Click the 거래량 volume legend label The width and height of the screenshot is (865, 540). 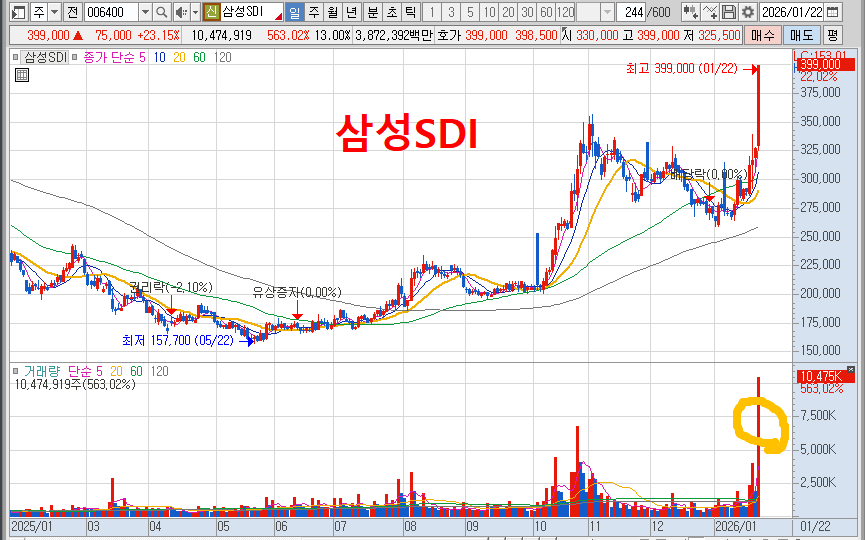(41, 371)
